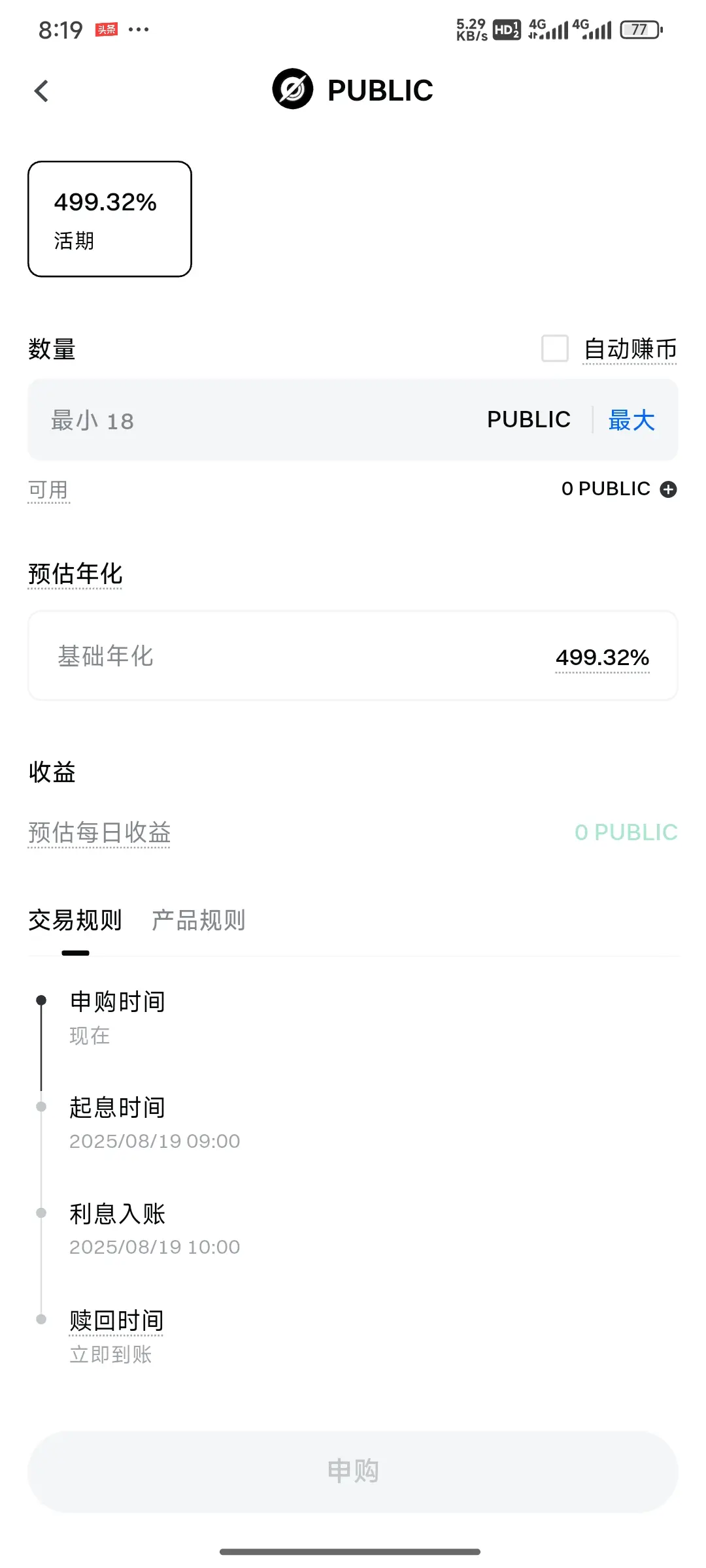
Task: Enable the 自动赚币 checkbox
Action: point(555,348)
